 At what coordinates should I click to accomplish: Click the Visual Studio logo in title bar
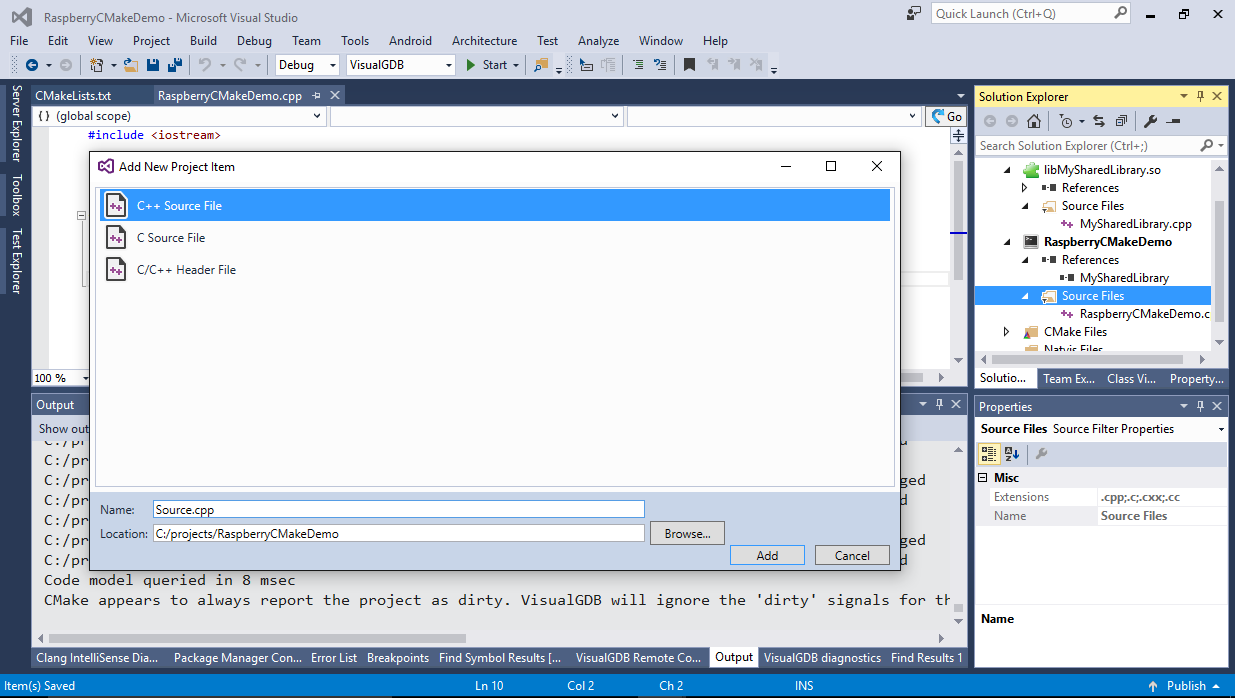(21, 17)
